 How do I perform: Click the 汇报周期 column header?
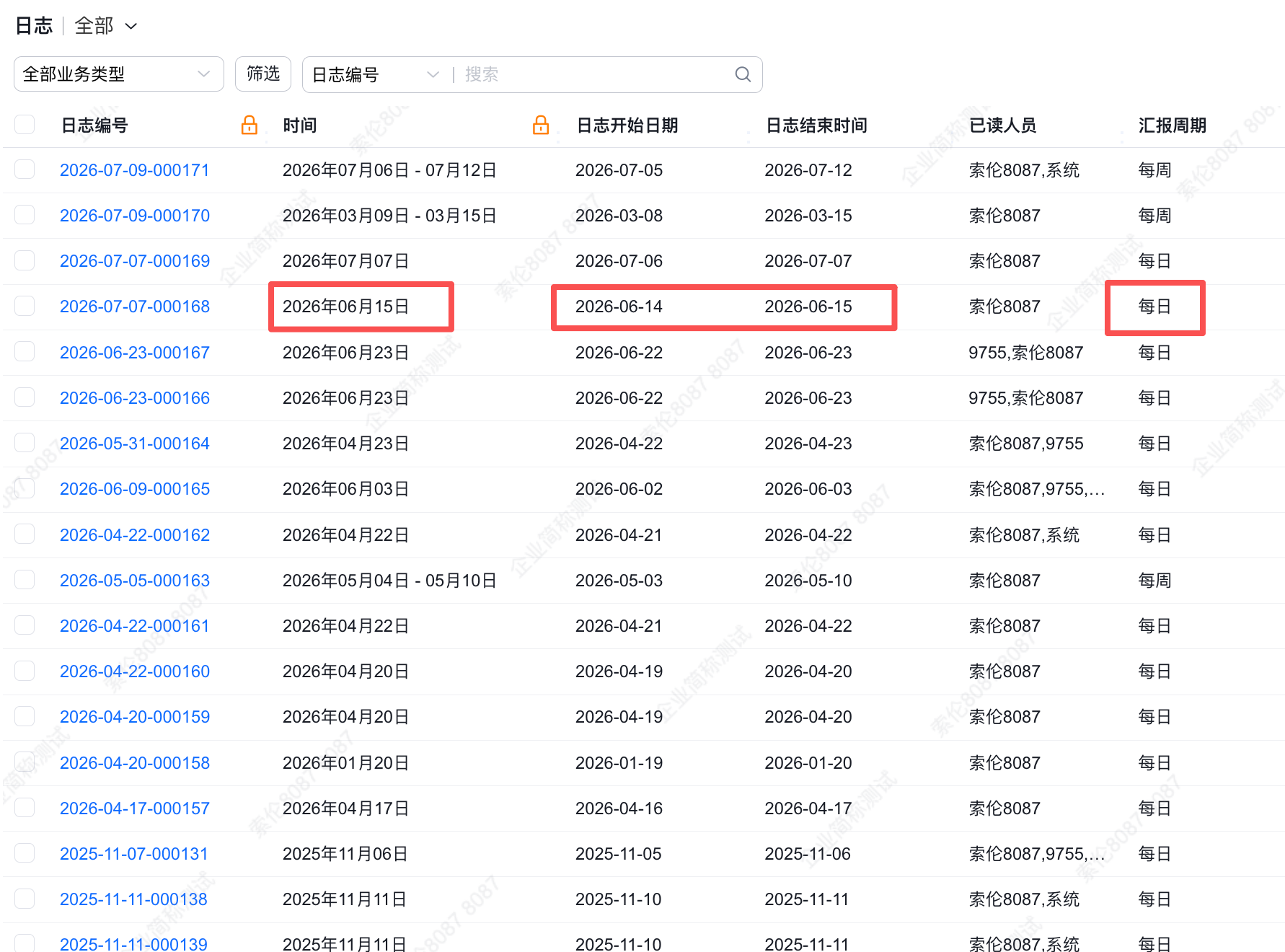(x=1173, y=125)
